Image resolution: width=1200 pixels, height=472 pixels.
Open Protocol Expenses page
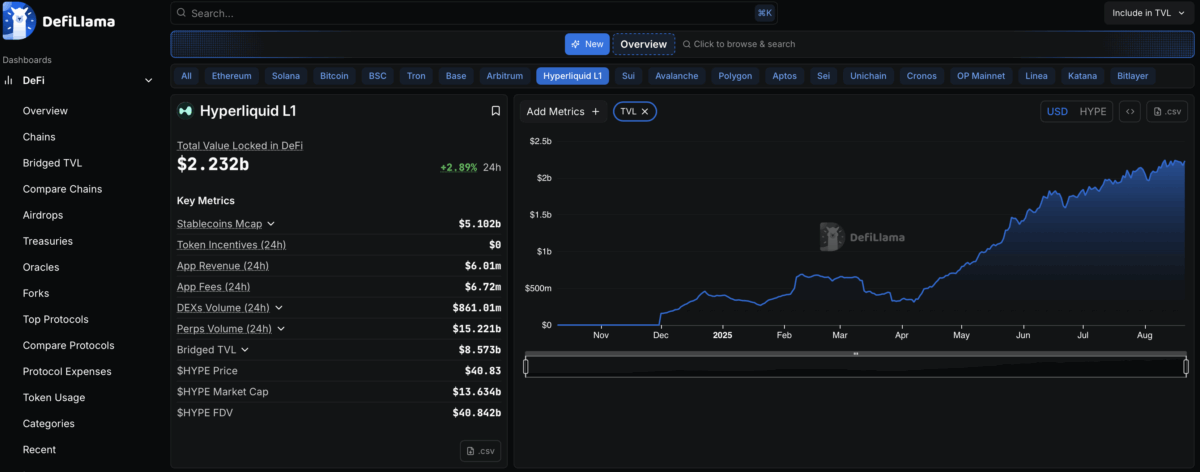click(67, 371)
